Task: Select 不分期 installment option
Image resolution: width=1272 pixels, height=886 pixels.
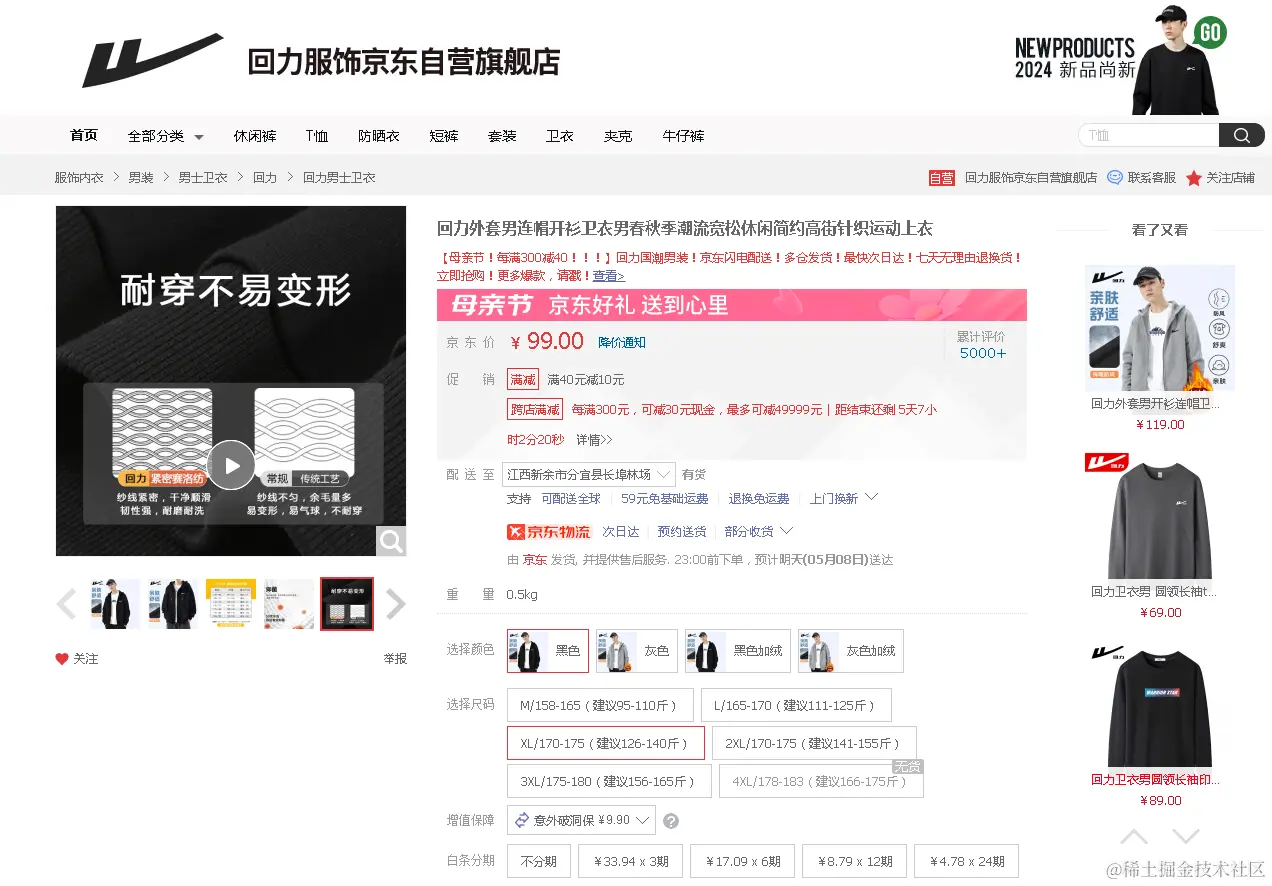Action: (539, 861)
